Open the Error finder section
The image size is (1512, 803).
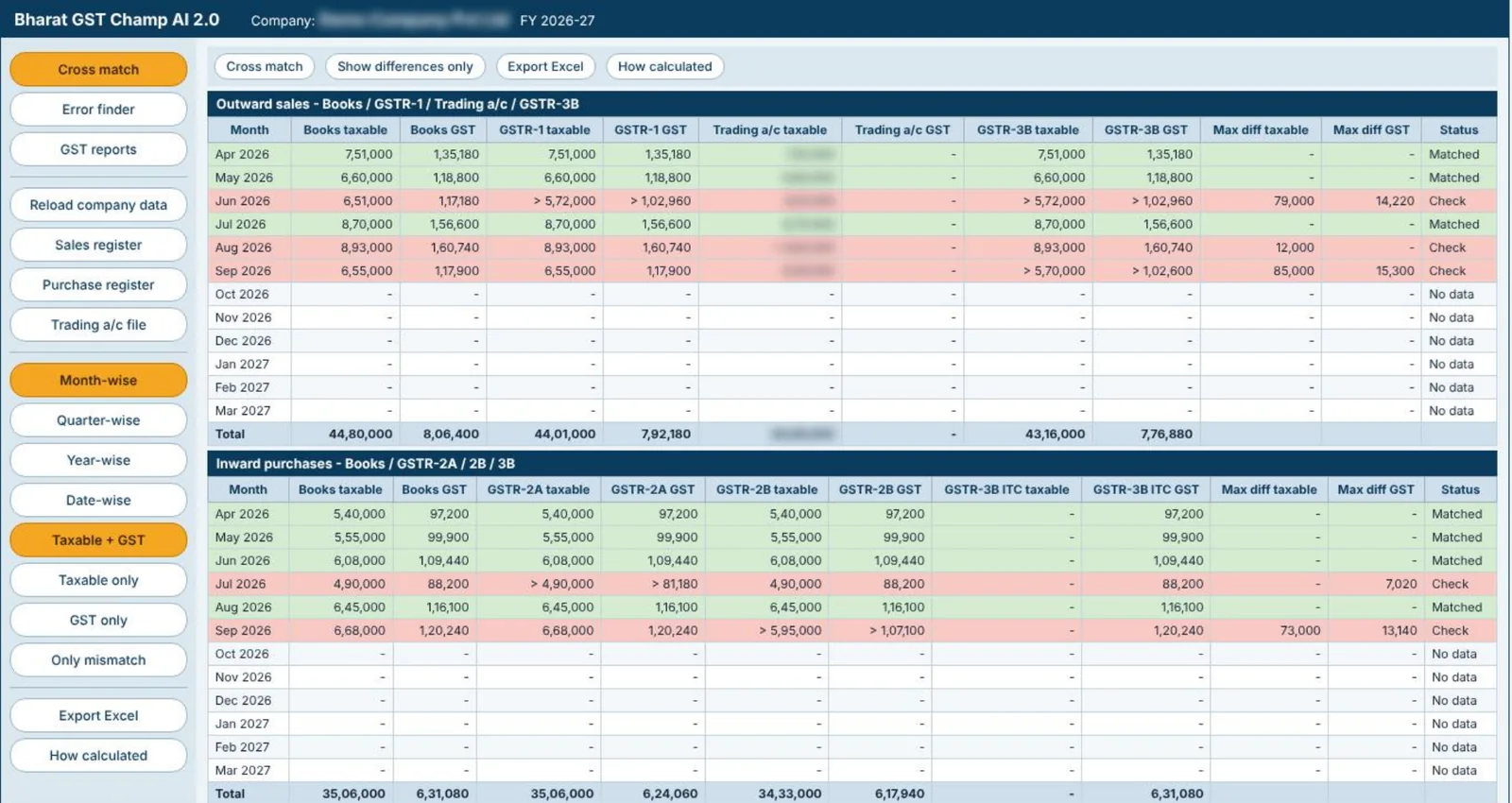pos(98,110)
